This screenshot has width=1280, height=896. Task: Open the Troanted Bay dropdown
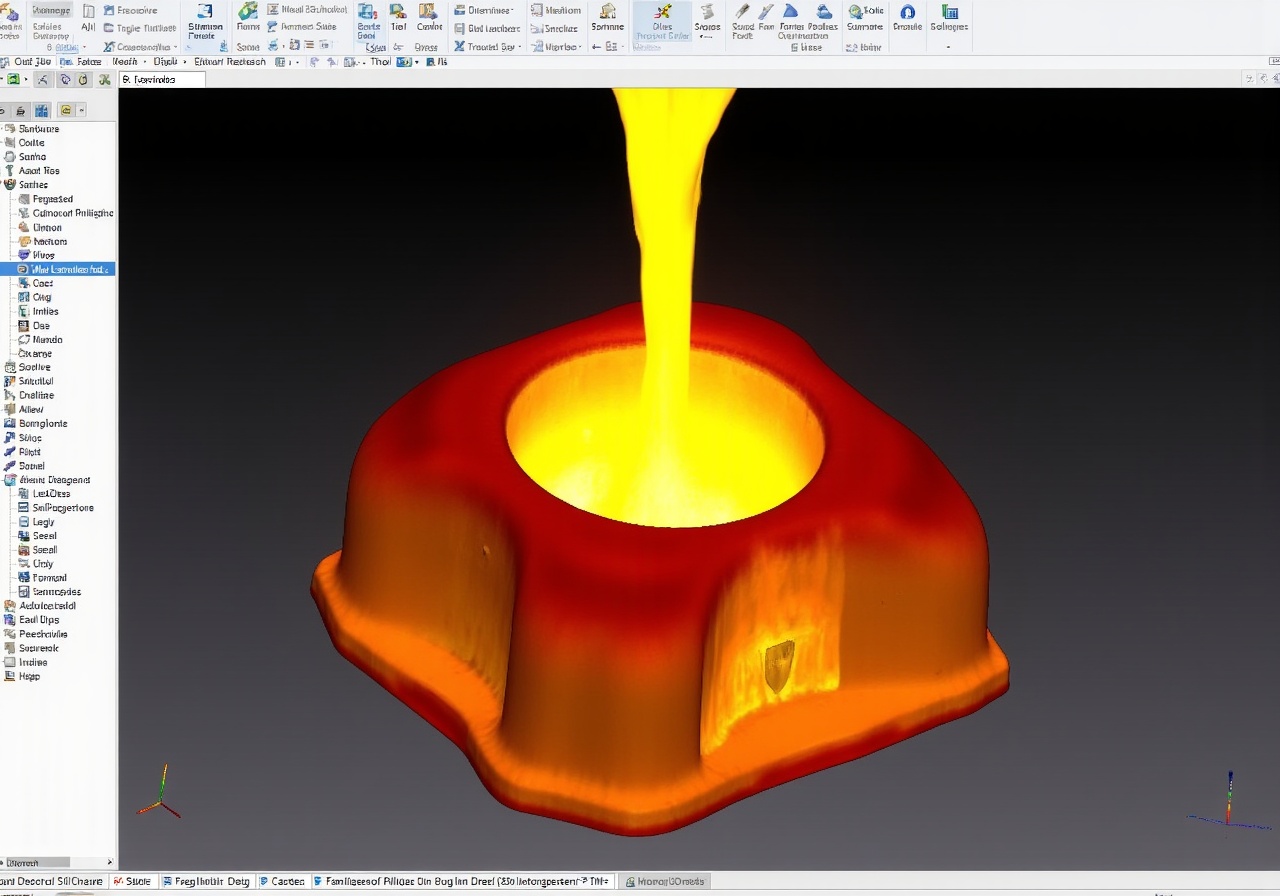coord(490,46)
